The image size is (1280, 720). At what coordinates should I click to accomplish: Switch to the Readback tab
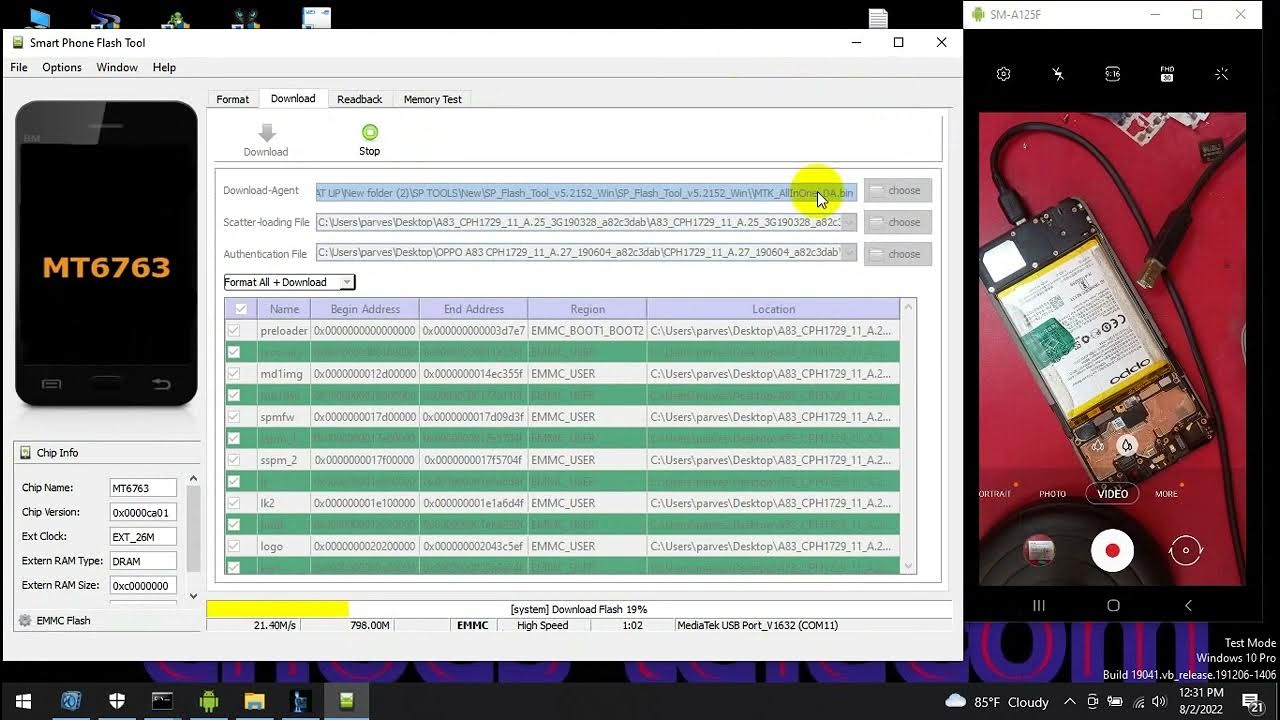[359, 99]
